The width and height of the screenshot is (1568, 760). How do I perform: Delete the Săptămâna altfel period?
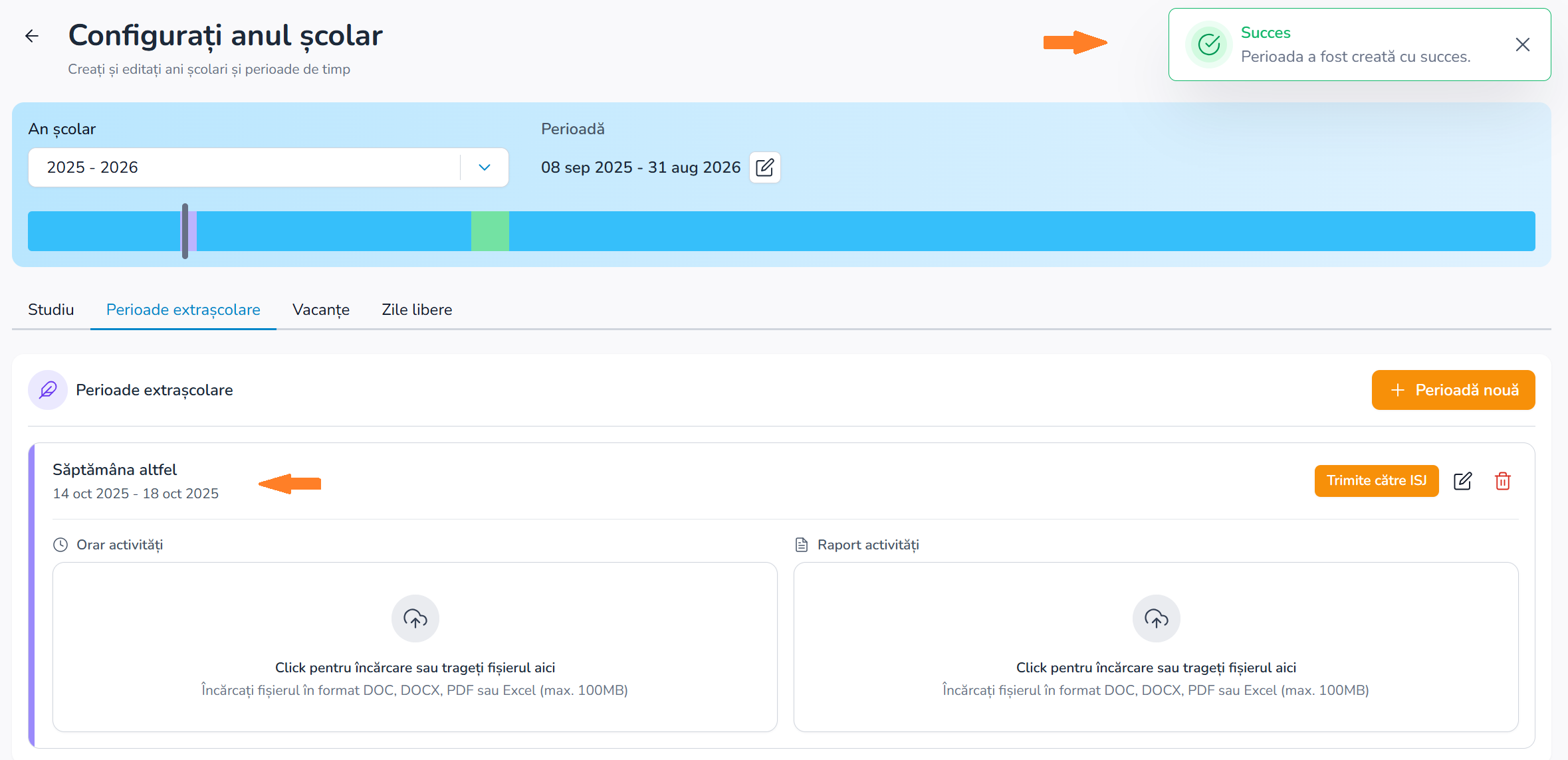(x=1503, y=481)
